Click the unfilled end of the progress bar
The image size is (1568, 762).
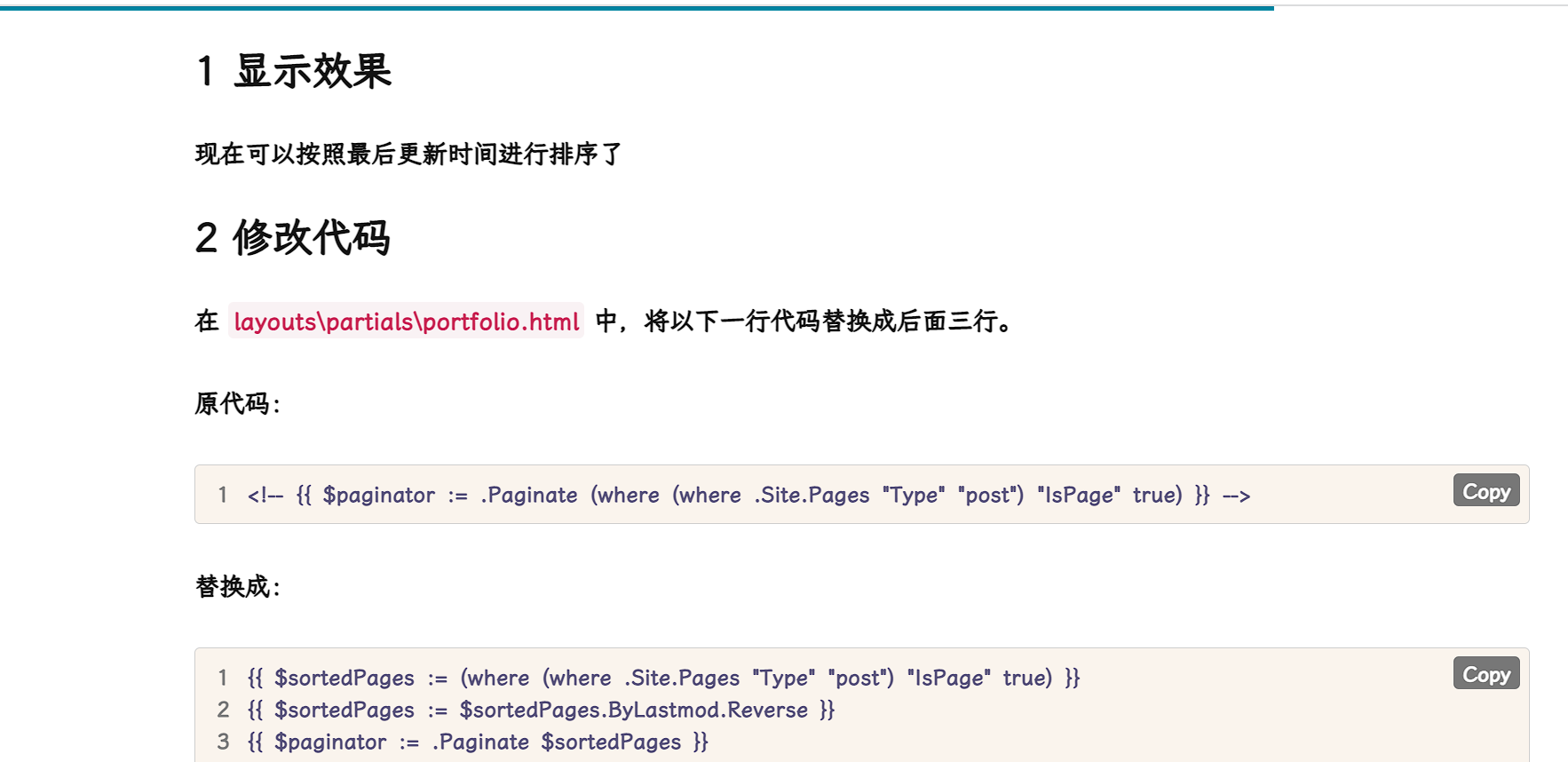click(x=1421, y=6)
